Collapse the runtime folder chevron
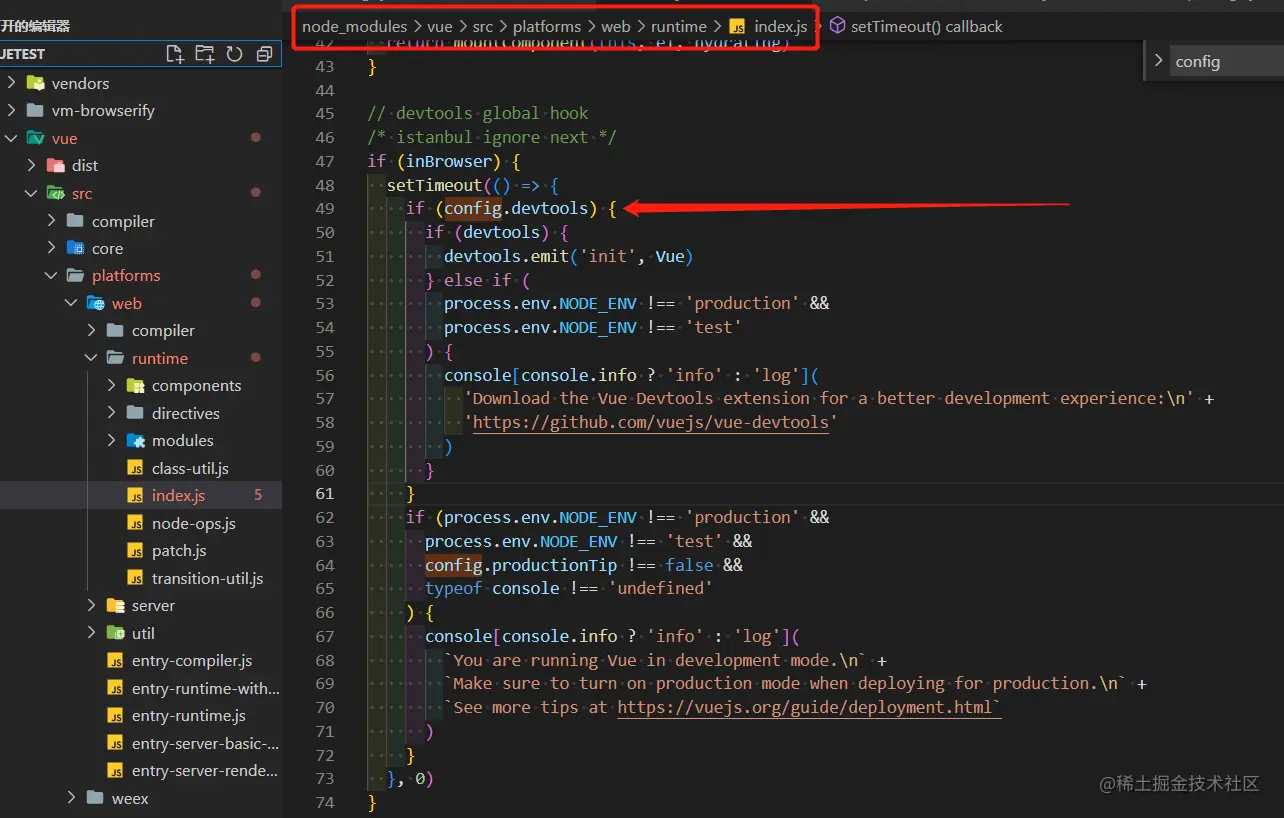 [92, 358]
